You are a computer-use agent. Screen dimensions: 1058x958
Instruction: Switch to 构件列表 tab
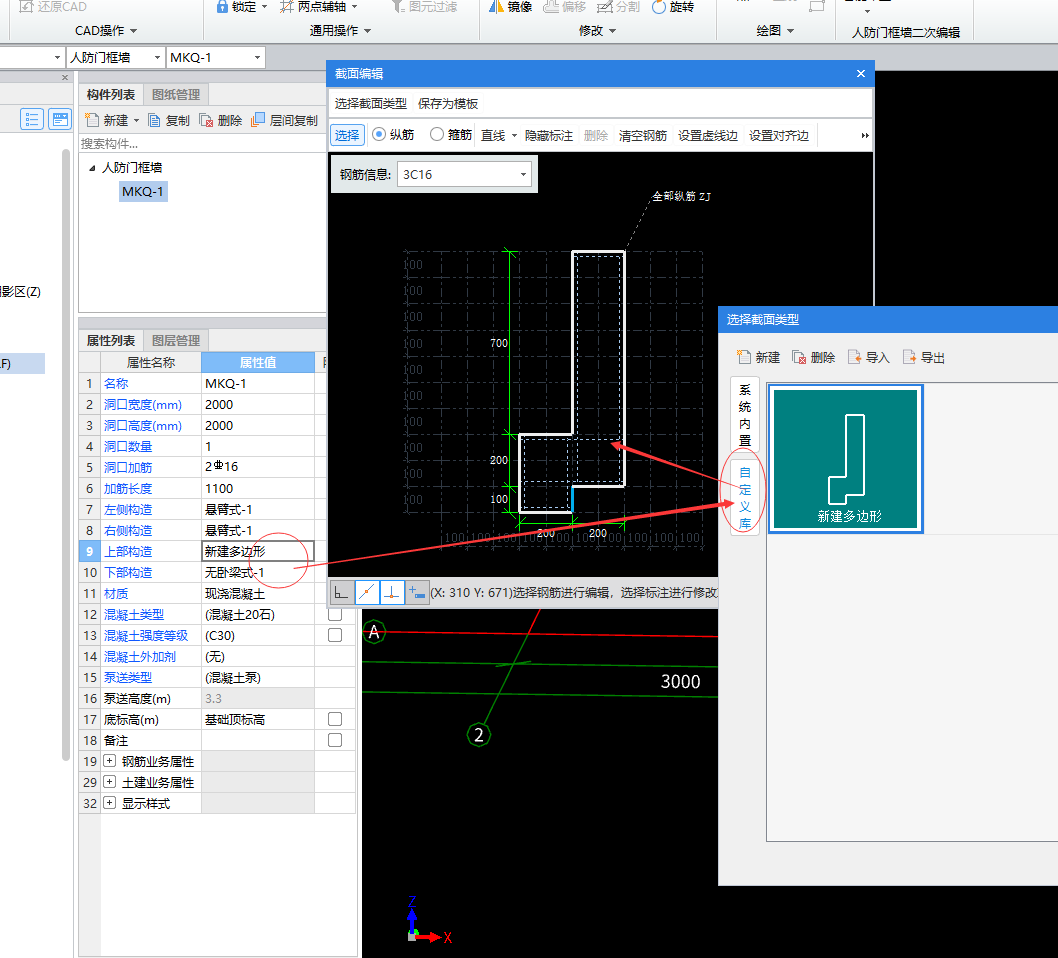pos(111,94)
